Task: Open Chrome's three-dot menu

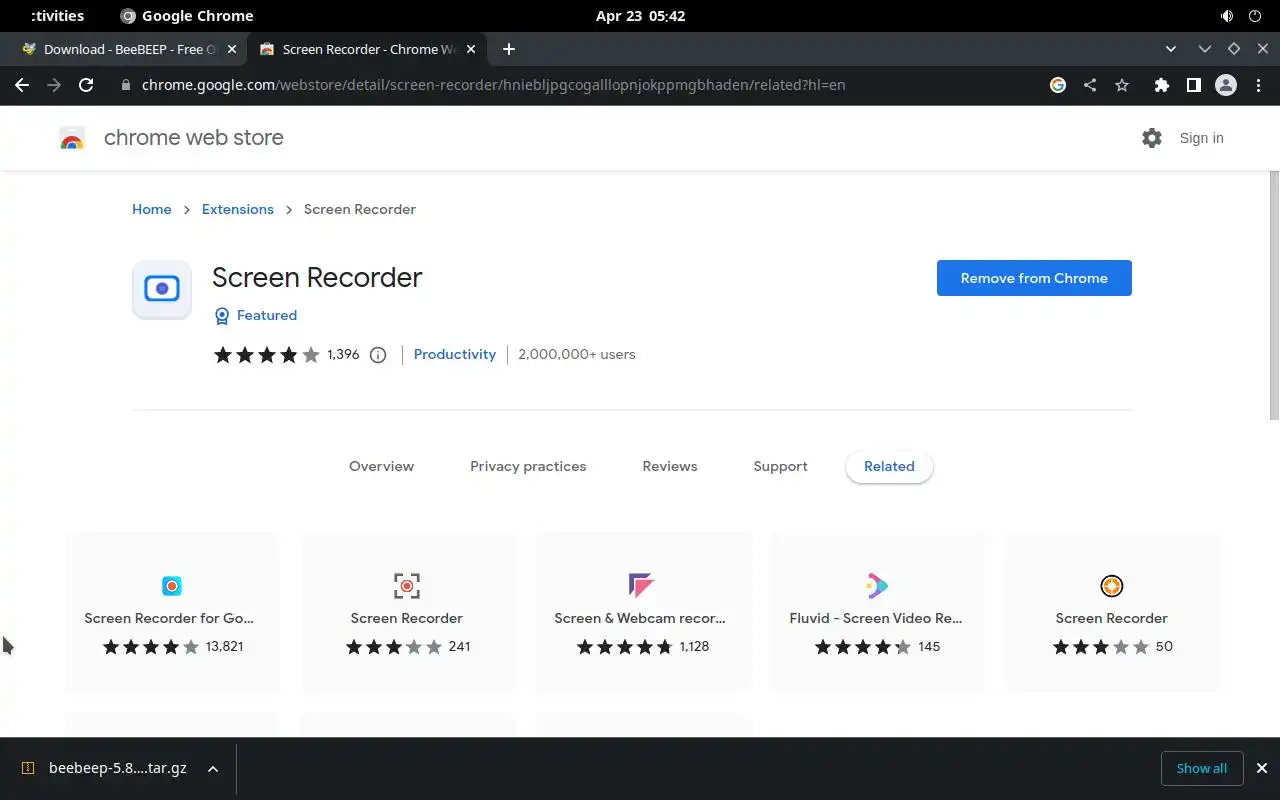Action: coord(1258,85)
